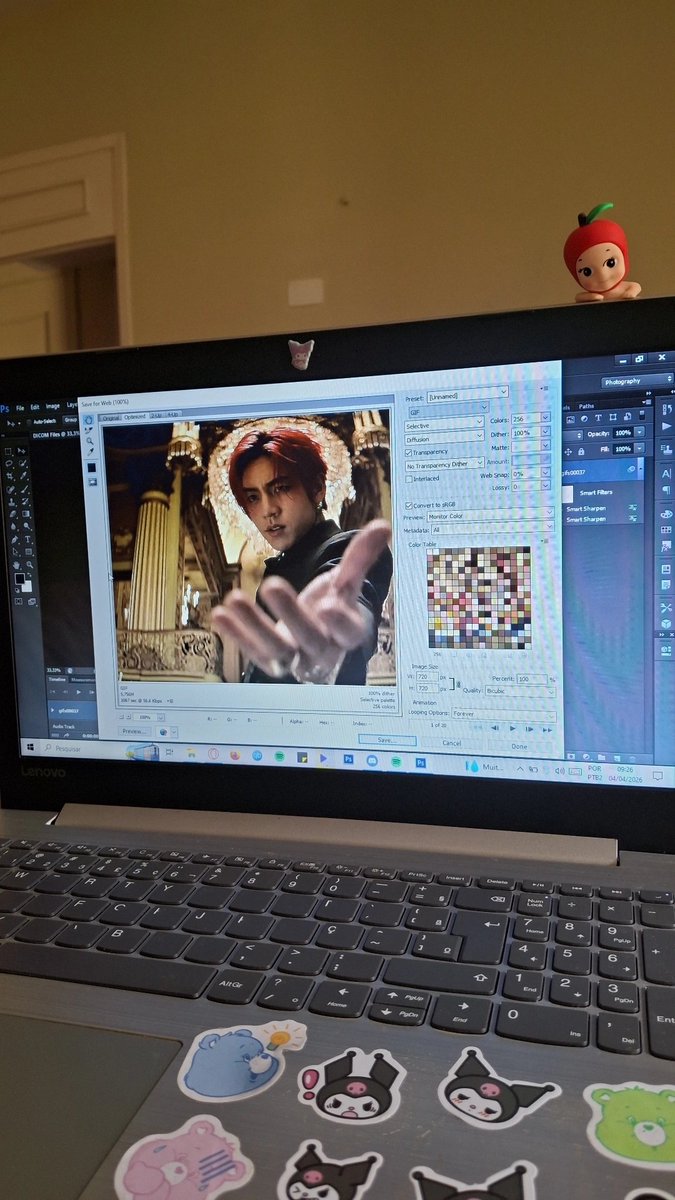Click the Percent field showing 100

coord(530,679)
